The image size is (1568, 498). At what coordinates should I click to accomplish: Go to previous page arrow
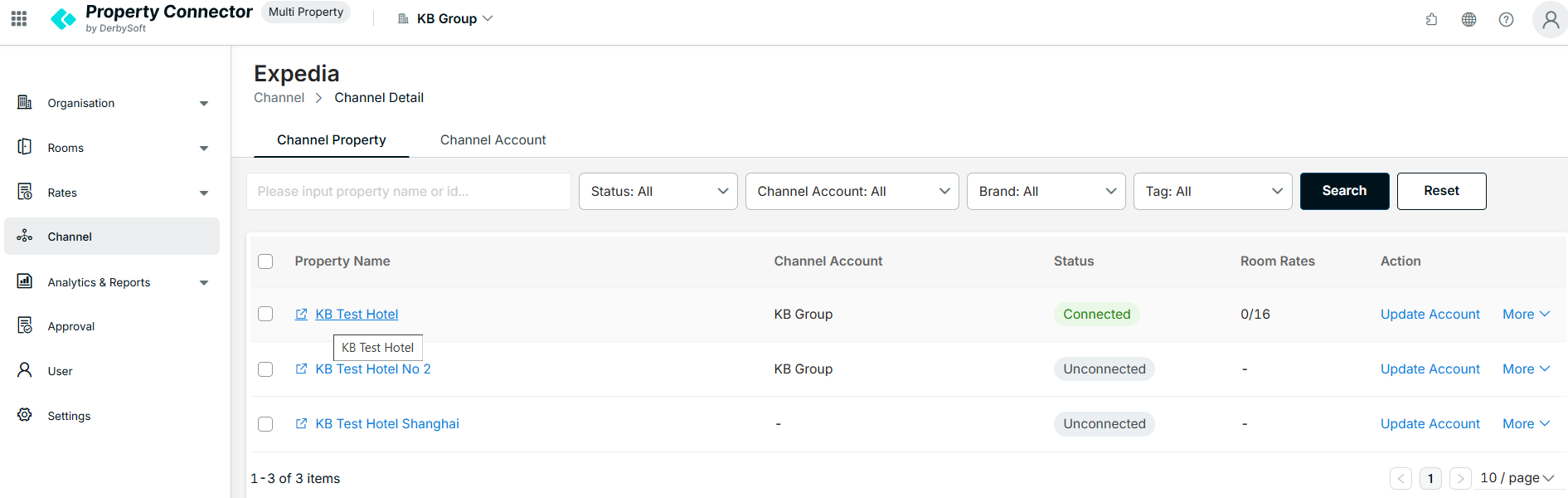point(1401,478)
